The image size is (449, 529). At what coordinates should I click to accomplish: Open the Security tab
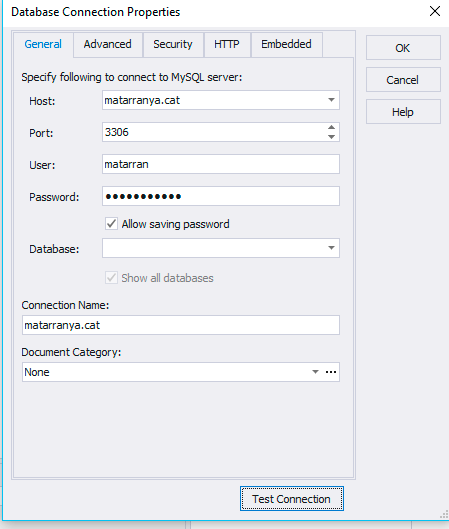[173, 44]
